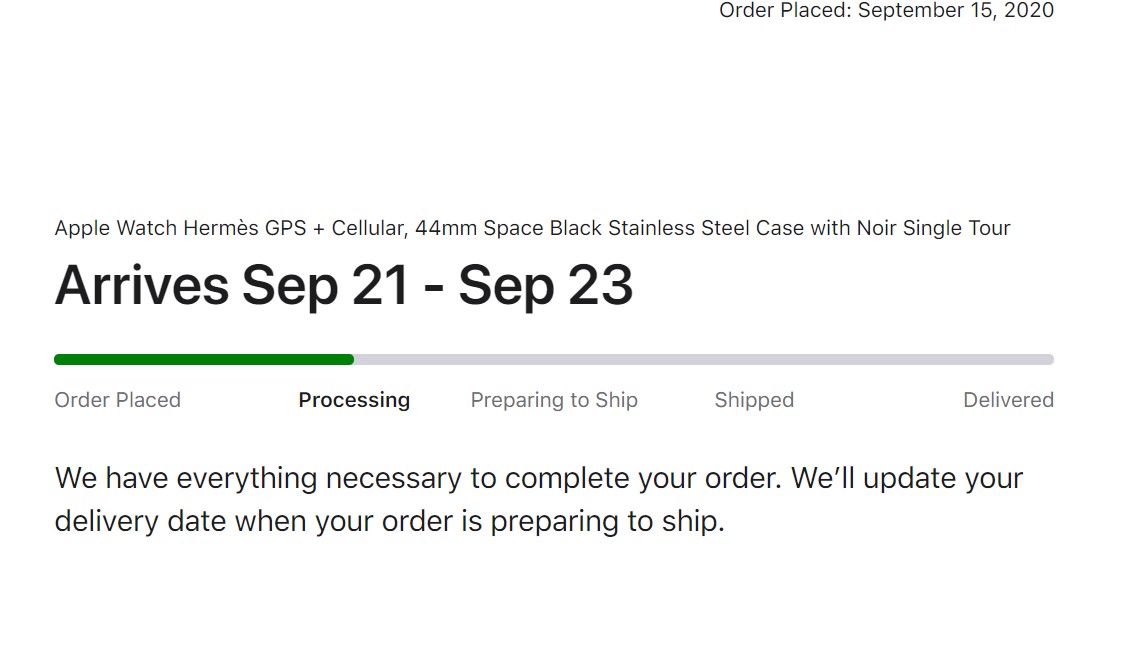The height and width of the screenshot is (653, 1132).
Task: Click the 'Preparing to Ship' stage label
Action: click(x=554, y=400)
